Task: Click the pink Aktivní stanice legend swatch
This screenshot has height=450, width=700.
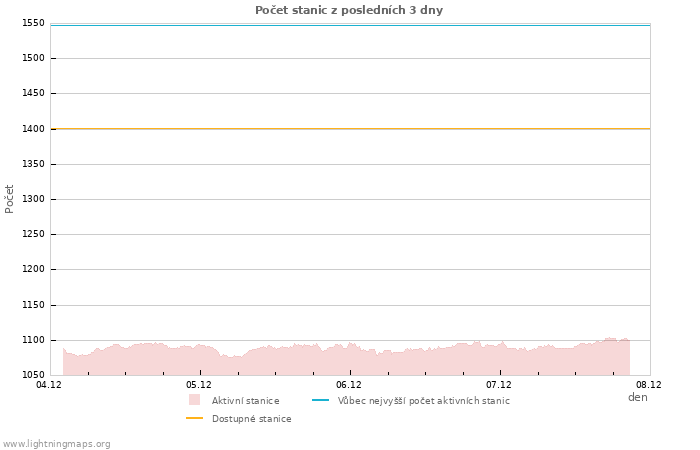Action: pyautogui.click(x=194, y=400)
